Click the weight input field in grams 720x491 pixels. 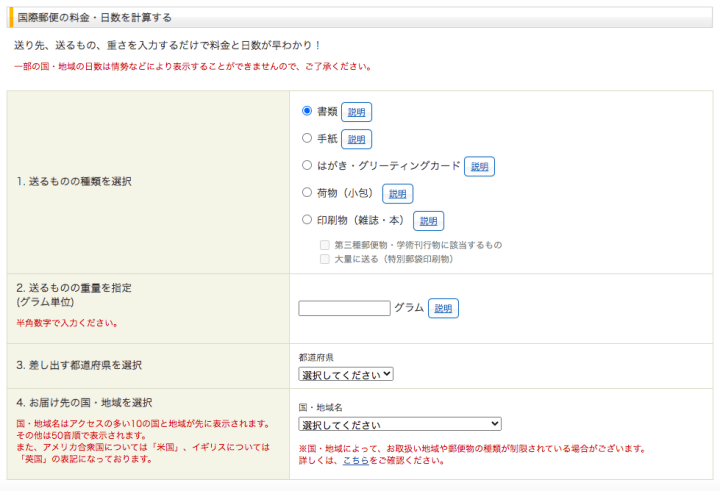point(344,308)
